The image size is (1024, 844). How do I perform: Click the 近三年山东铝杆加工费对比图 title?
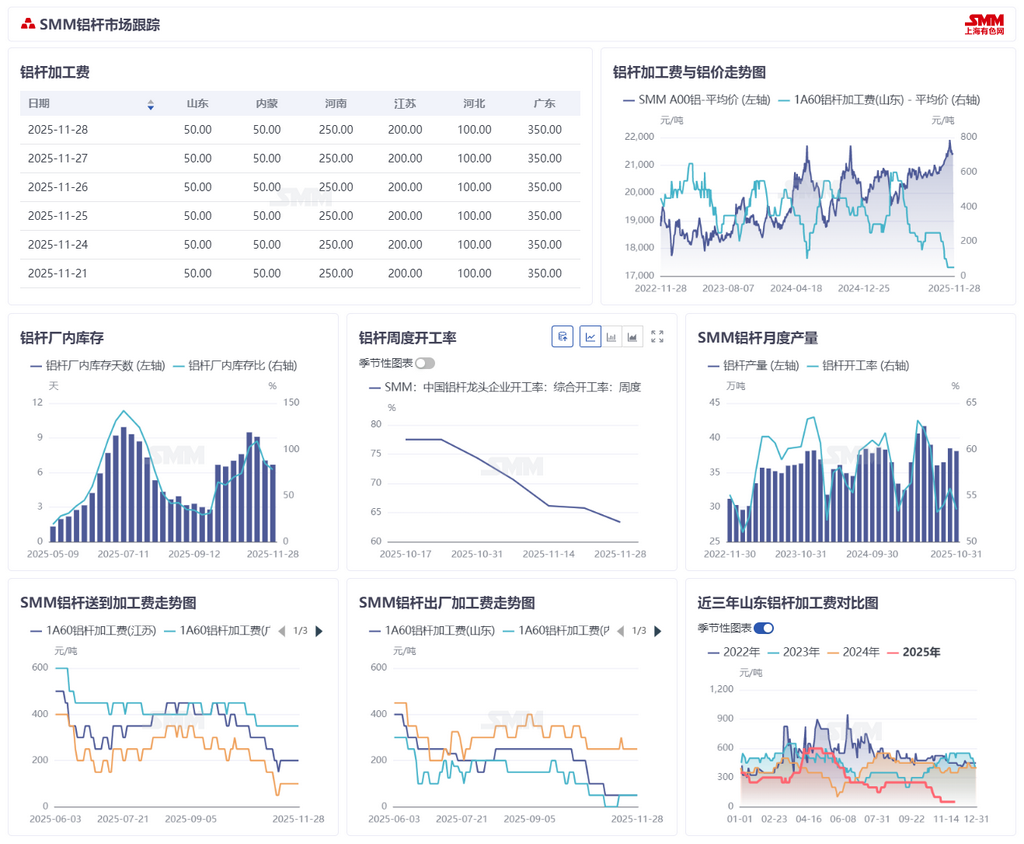click(788, 603)
